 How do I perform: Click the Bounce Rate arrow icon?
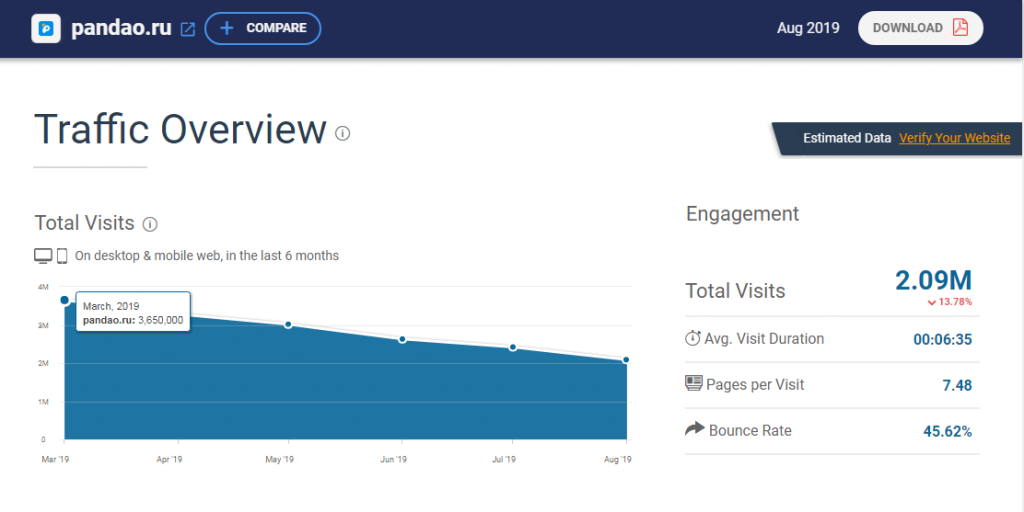694,429
